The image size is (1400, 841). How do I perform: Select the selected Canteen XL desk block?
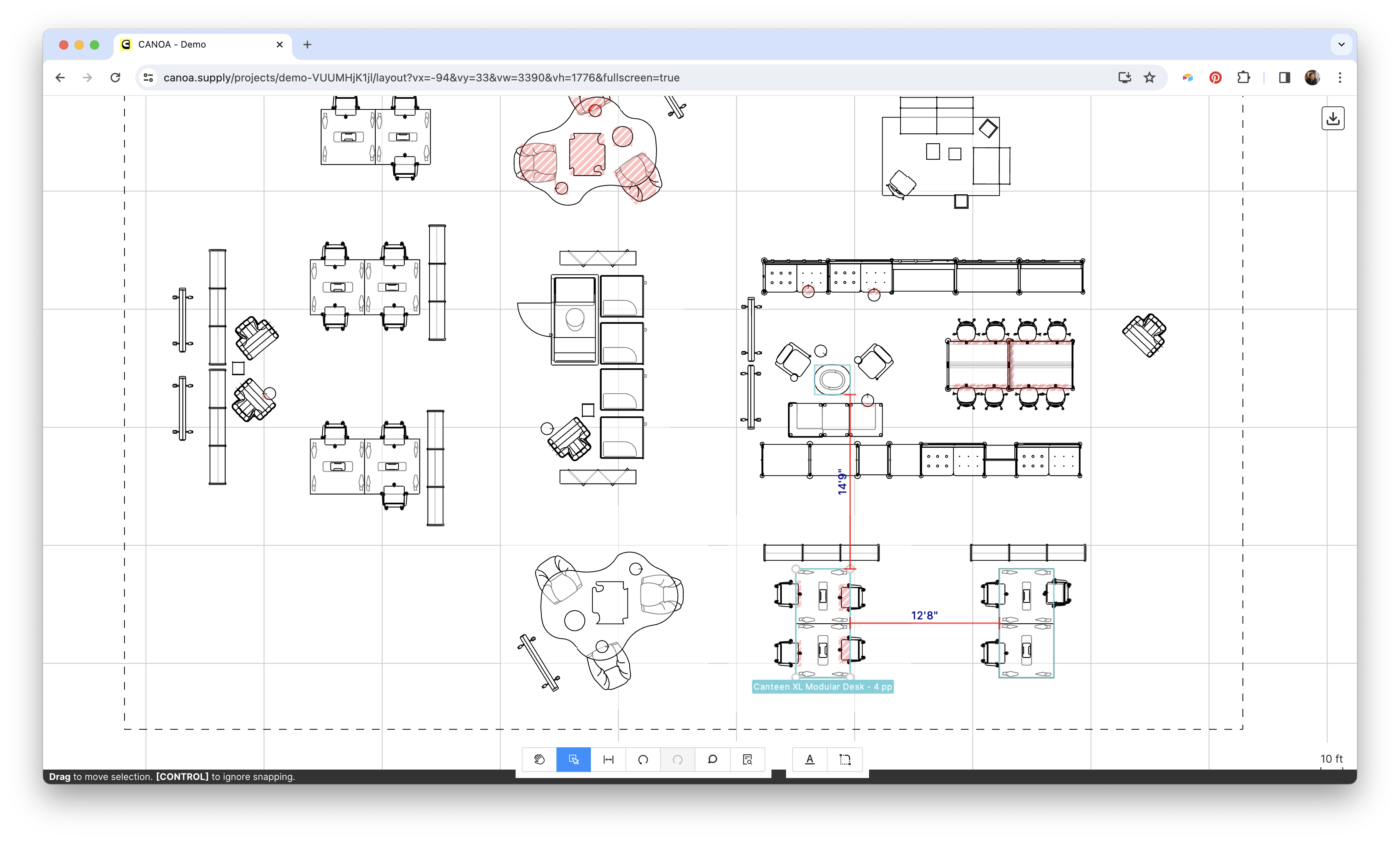823,623
